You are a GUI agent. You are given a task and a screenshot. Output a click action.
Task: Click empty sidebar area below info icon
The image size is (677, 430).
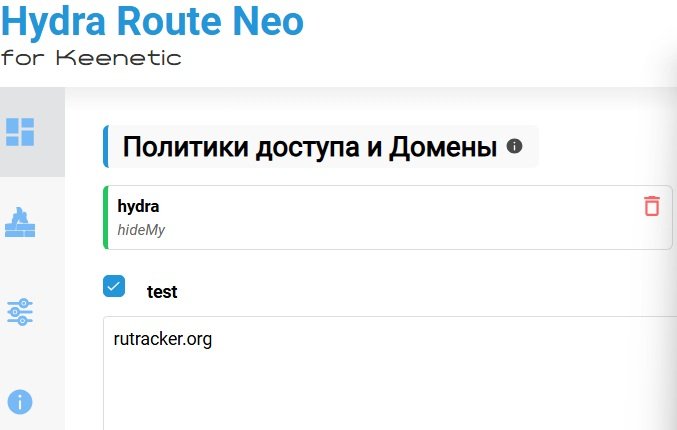(32, 424)
